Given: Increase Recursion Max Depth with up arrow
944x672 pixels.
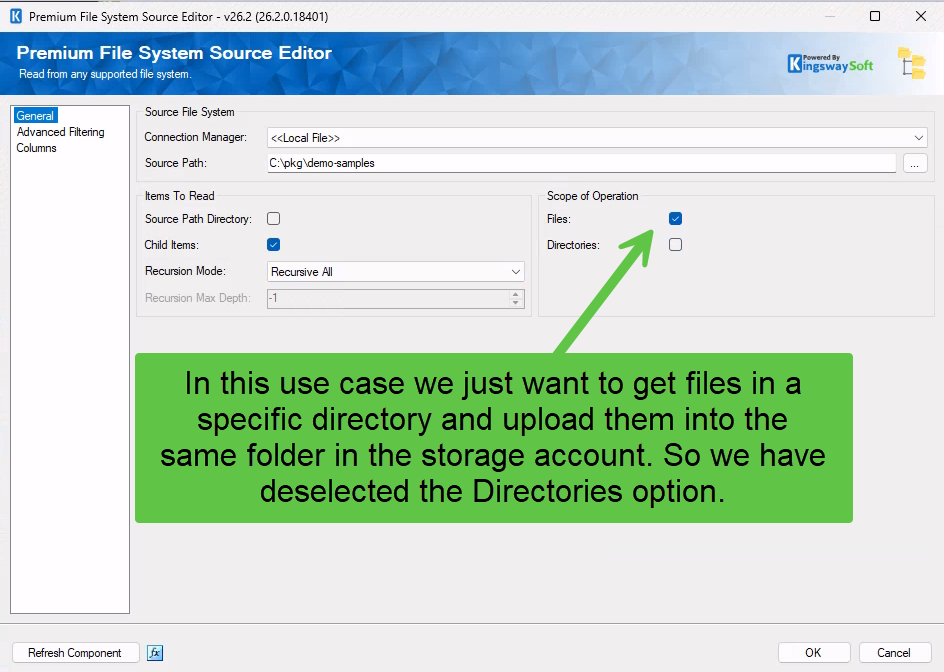Looking at the screenshot, I should (x=515, y=294).
